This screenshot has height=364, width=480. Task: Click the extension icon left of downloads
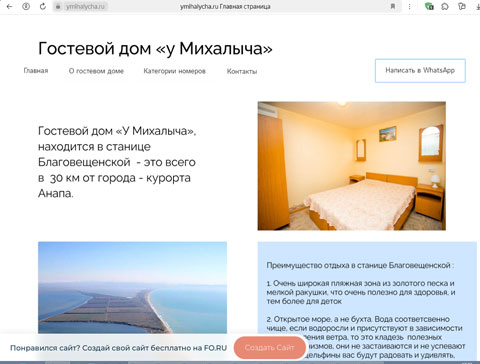pos(462,6)
